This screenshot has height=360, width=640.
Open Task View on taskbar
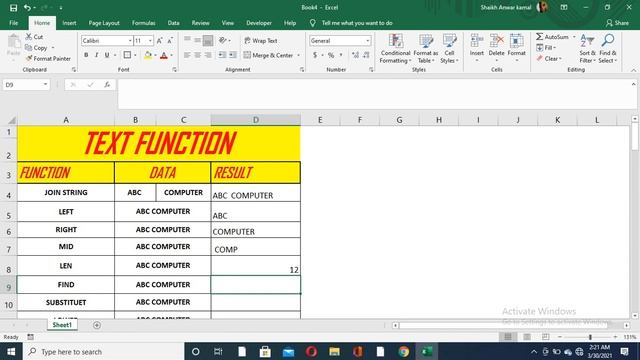tap(218, 351)
